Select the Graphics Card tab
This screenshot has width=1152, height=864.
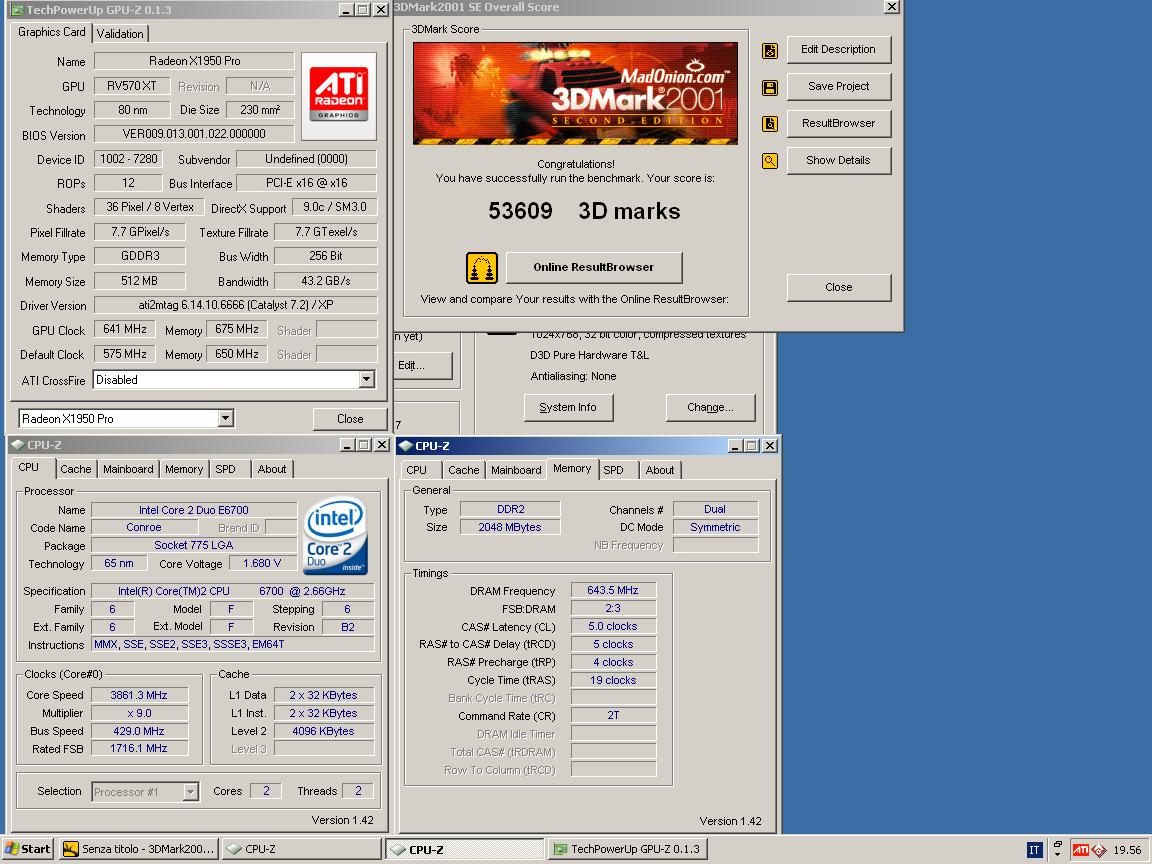coord(51,32)
